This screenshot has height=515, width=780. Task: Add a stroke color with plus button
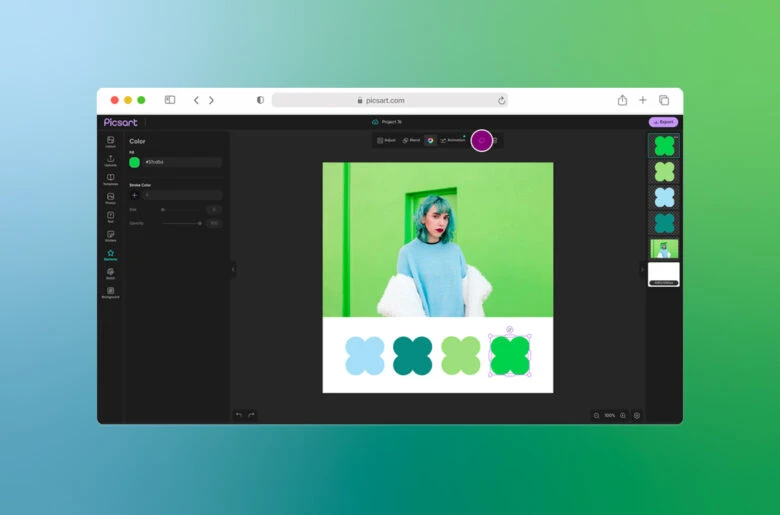(134, 195)
